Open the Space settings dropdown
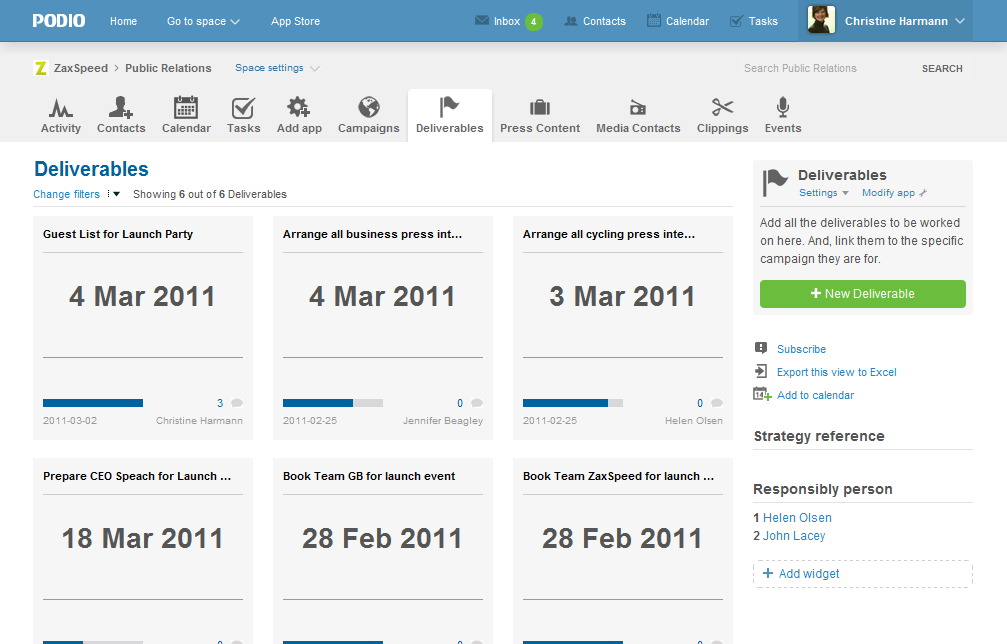Image resolution: width=1007 pixels, height=644 pixels. click(x=277, y=68)
